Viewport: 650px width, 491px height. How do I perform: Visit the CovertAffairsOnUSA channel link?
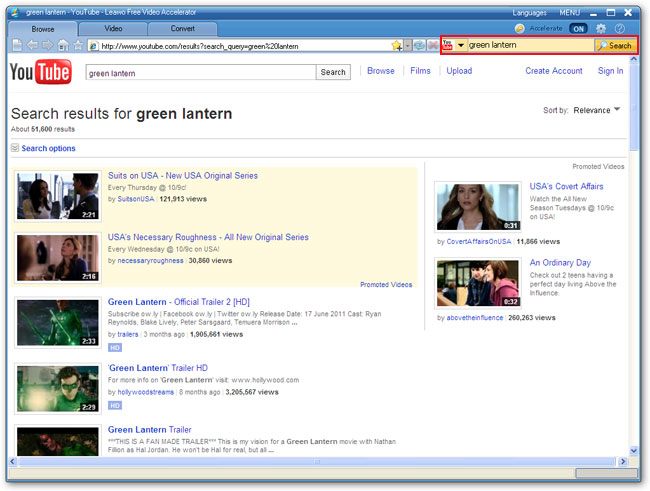pyautogui.click(x=479, y=241)
